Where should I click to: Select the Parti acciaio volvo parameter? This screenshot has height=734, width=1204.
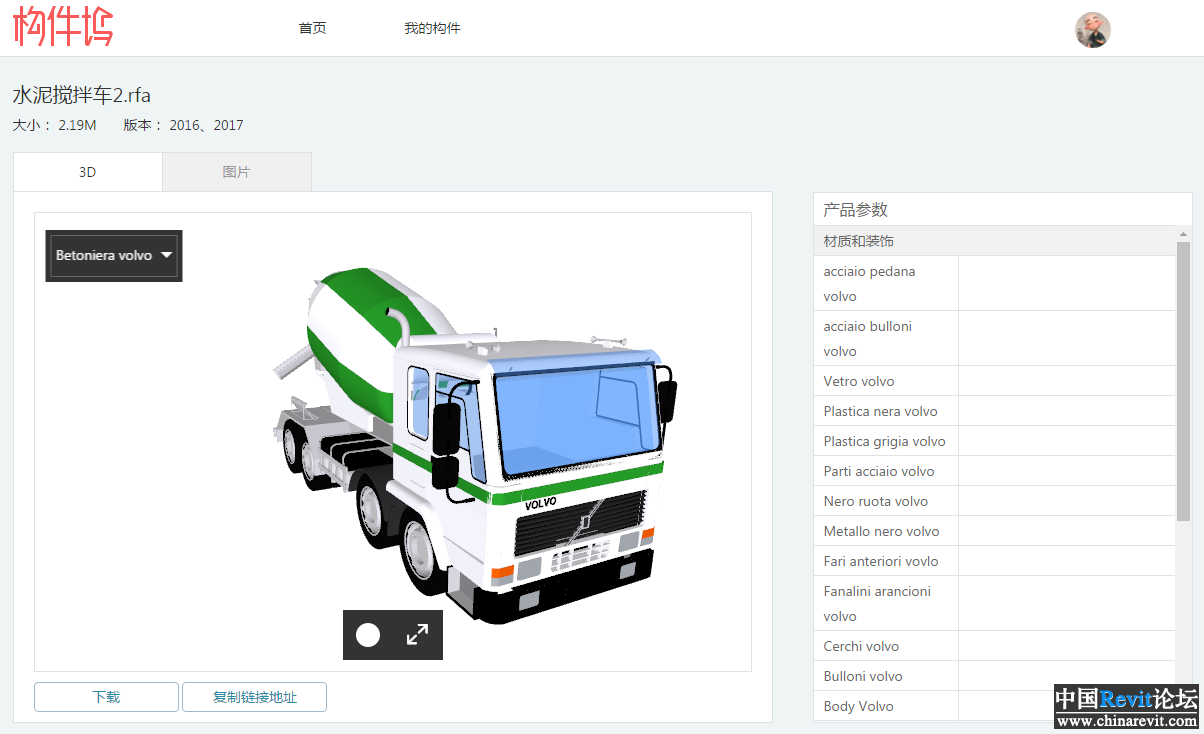(994, 471)
